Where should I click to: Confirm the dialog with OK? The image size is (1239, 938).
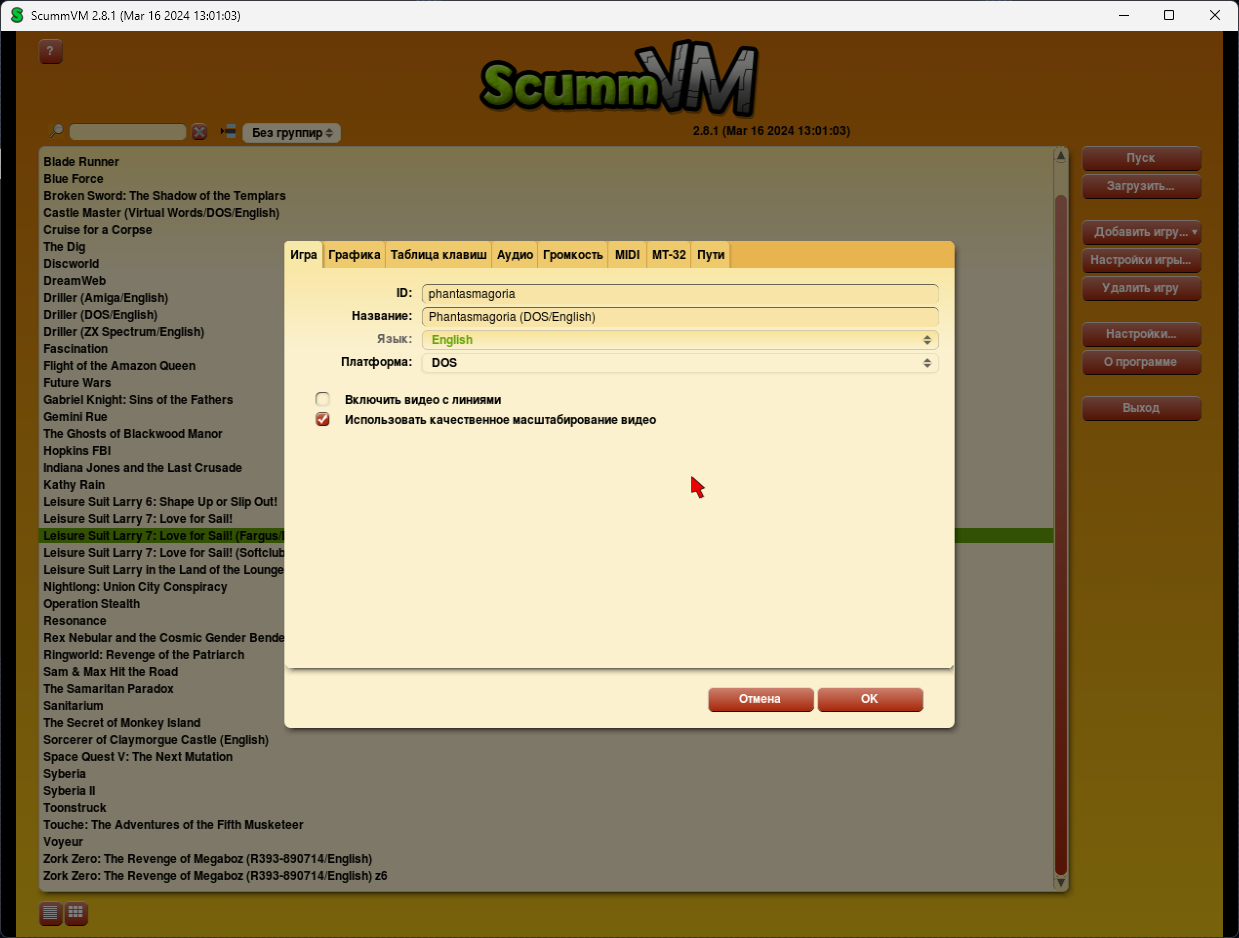[870, 699]
